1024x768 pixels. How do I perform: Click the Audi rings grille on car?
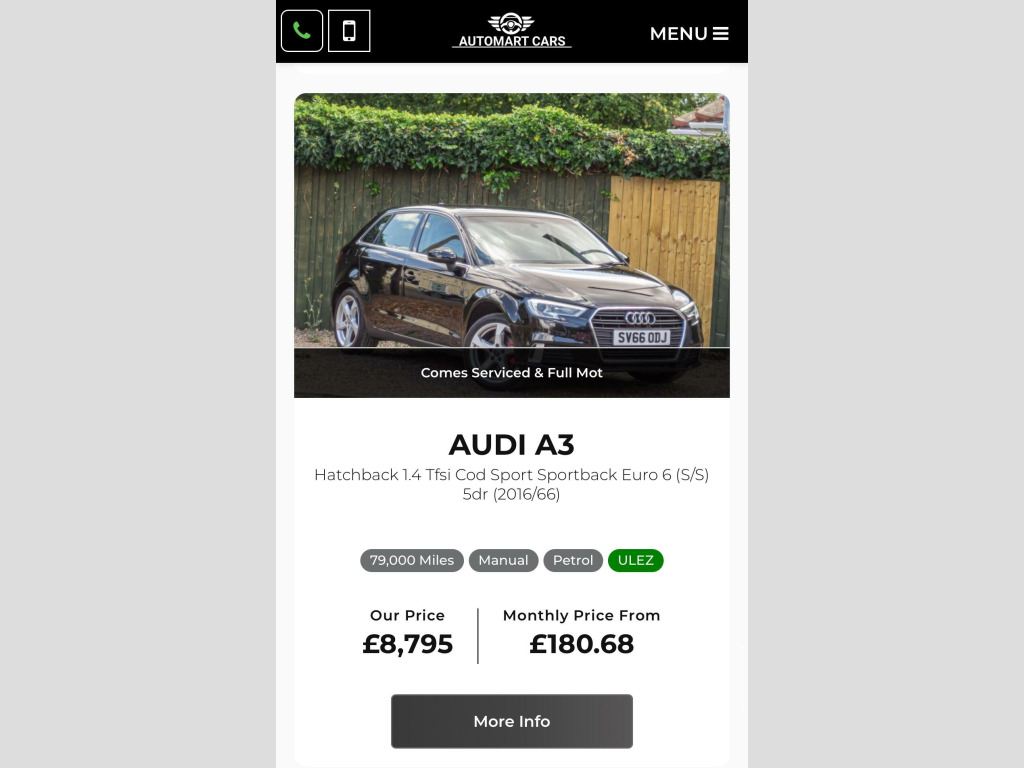(x=640, y=318)
